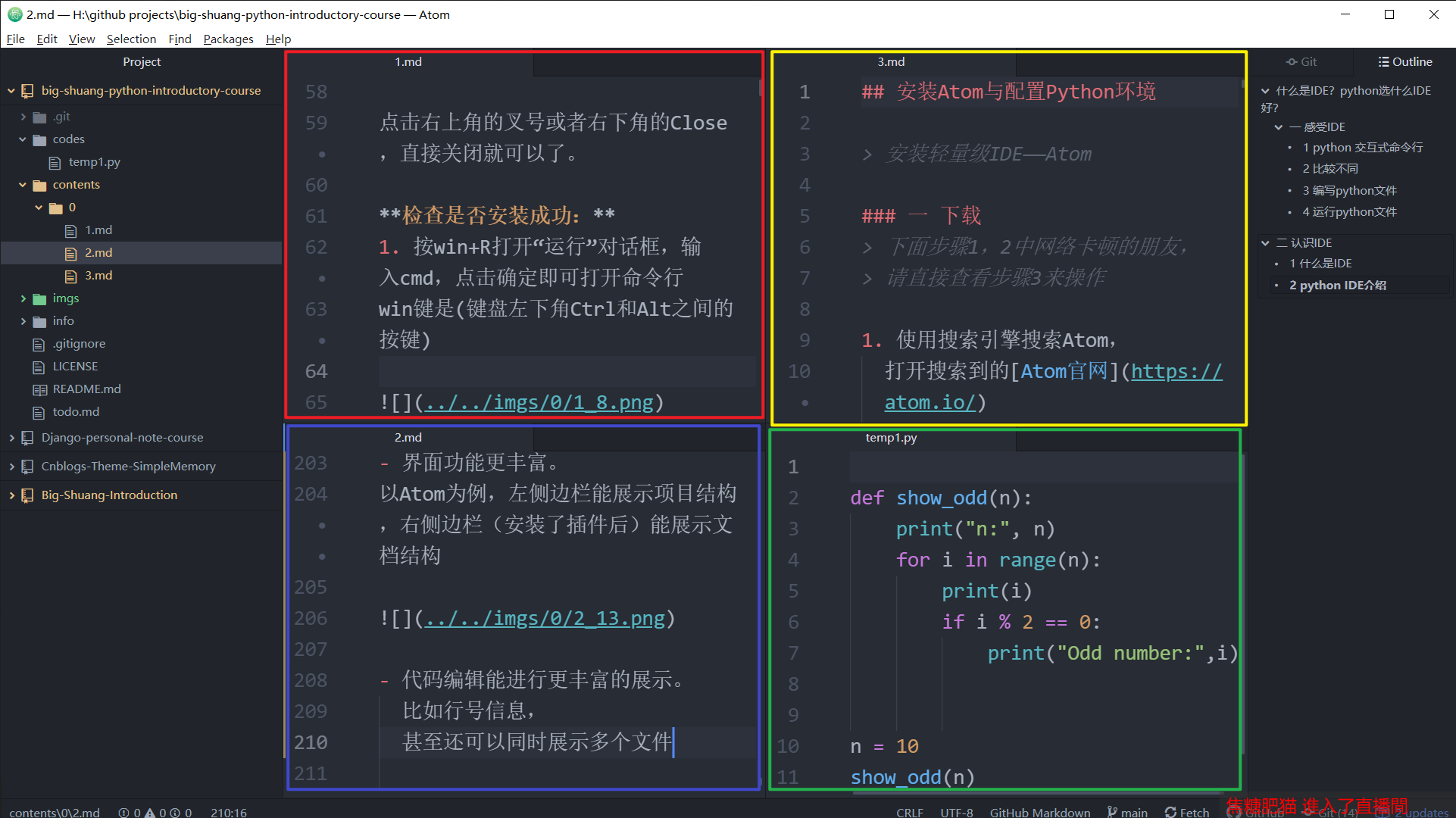The height and width of the screenshot is (818, 1456).
Task: Click the README.md book icon file
Action: click(x=39, y=389)
